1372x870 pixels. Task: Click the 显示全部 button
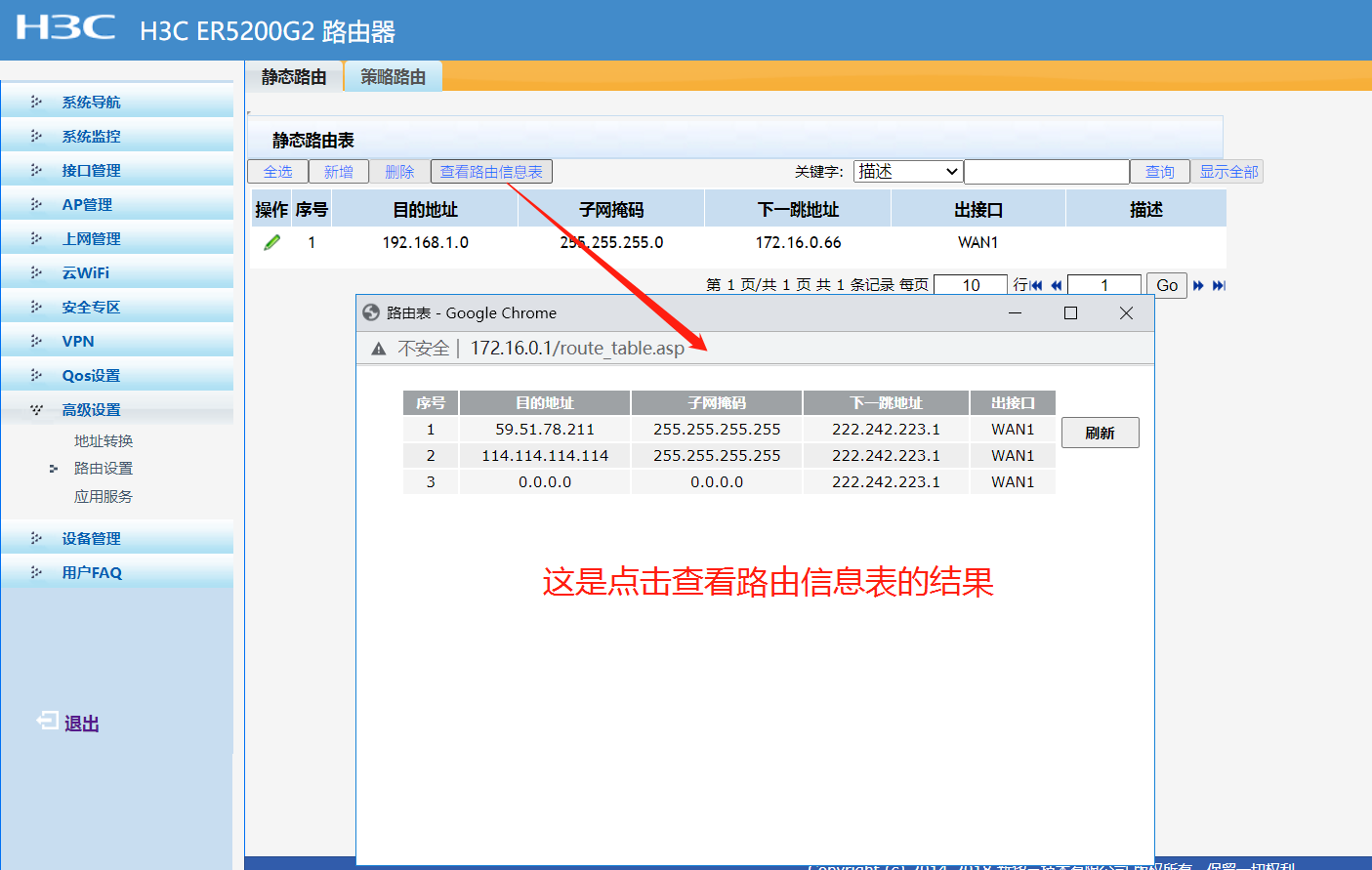coord(1228,172)
